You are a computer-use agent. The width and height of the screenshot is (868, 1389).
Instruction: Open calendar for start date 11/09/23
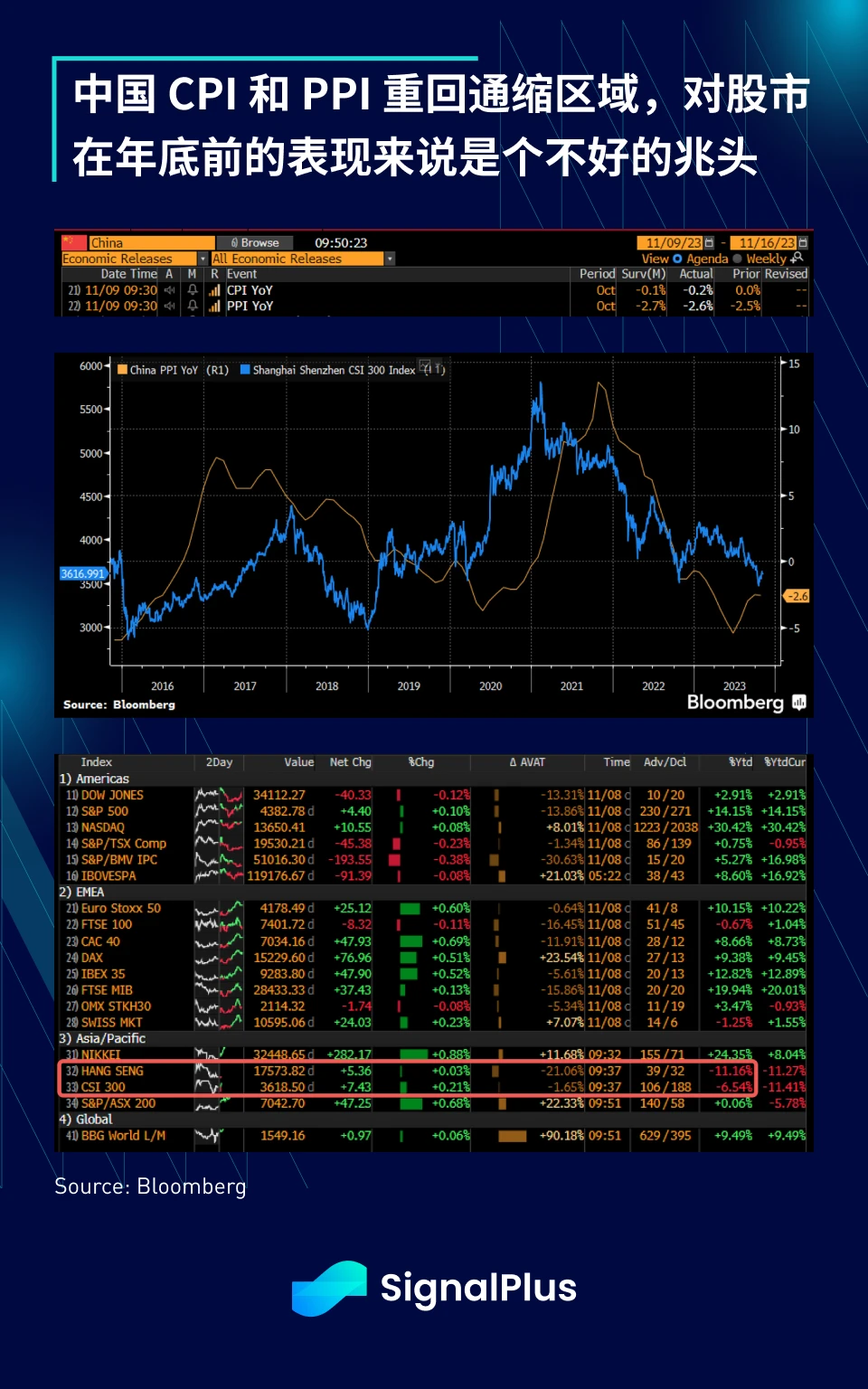[x=709, y=243]
